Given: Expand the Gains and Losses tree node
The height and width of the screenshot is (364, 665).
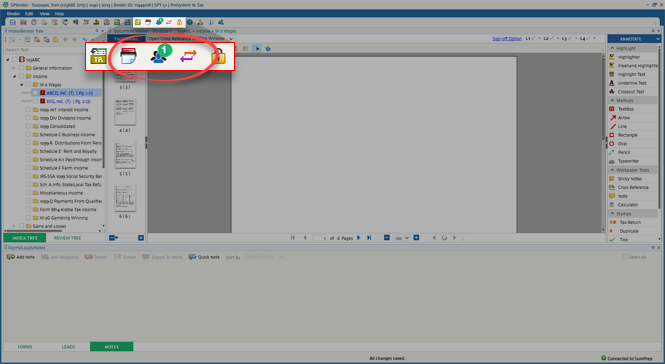Looking at the screenshot, I should pos(14,226).
